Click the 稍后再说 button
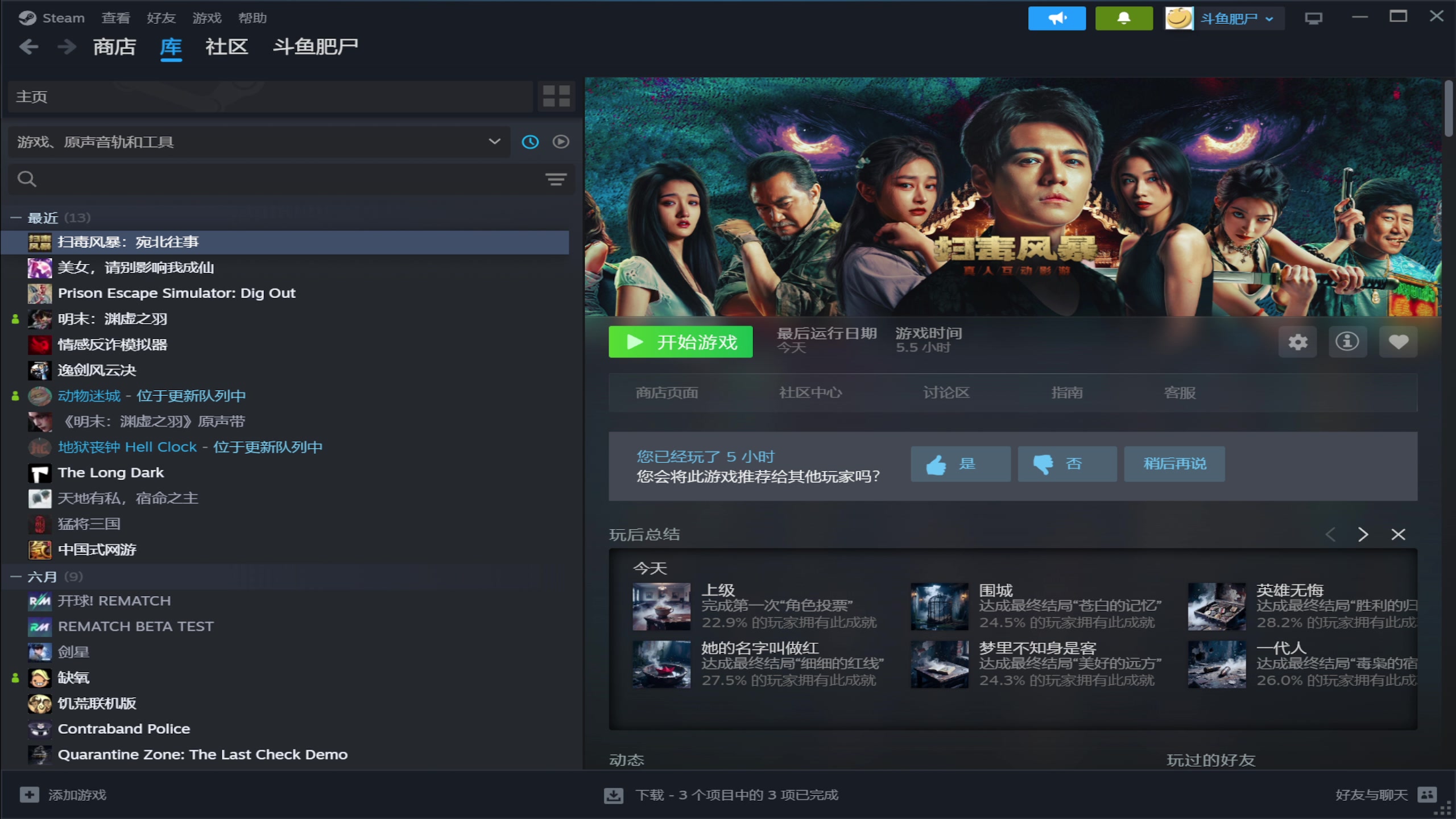This screenshot has width=1456, height=819. [1174, 464]
